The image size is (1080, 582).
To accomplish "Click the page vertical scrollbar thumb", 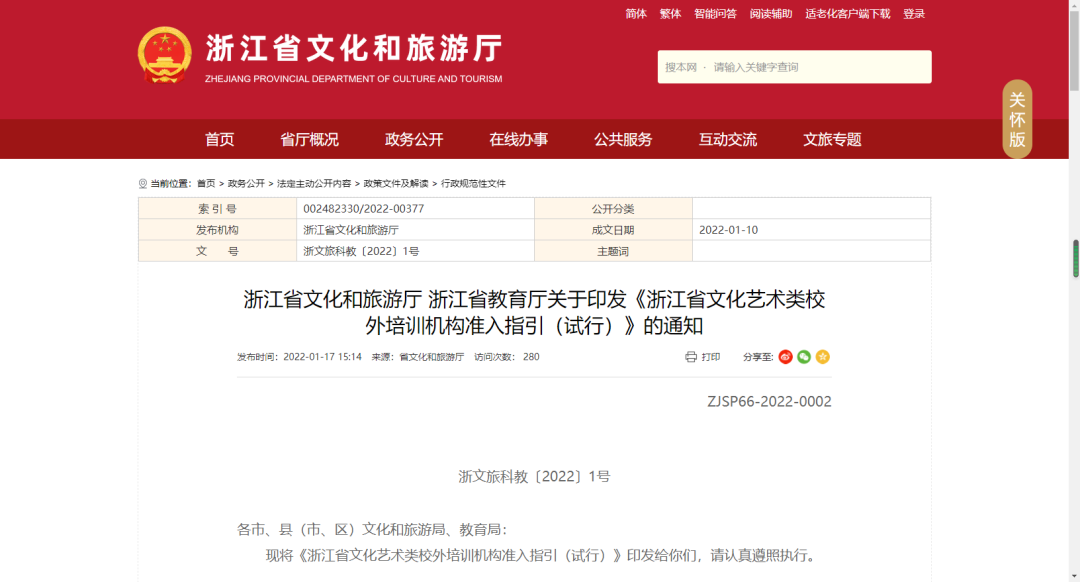I will click(x=1076, y=258).
